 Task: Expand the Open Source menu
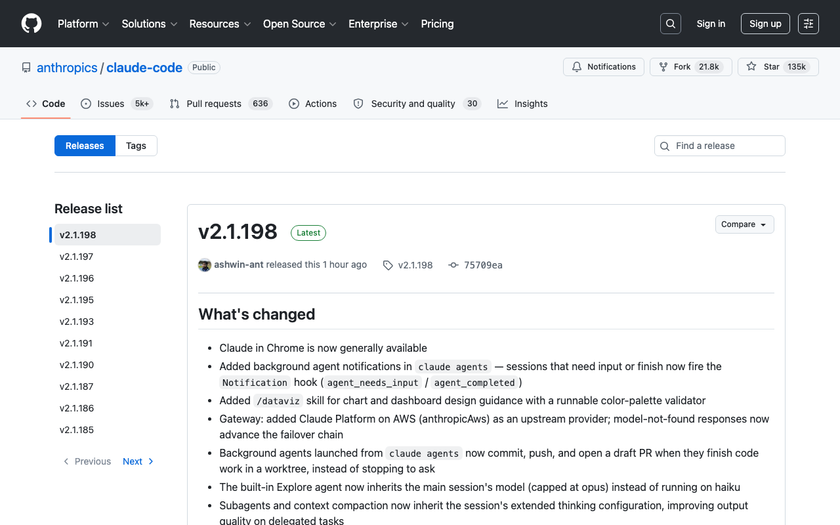299,24
